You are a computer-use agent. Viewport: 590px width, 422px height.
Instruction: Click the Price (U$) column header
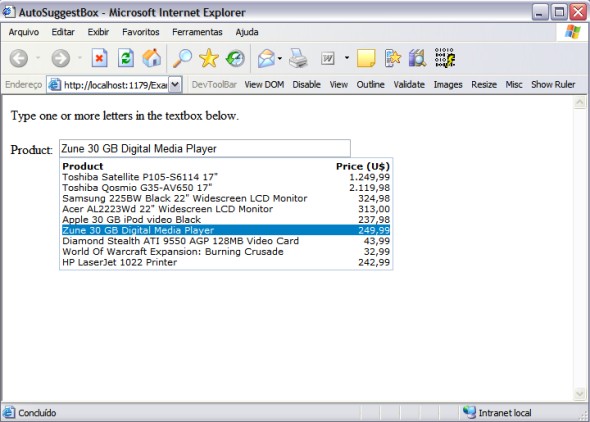tap(363, 166)
